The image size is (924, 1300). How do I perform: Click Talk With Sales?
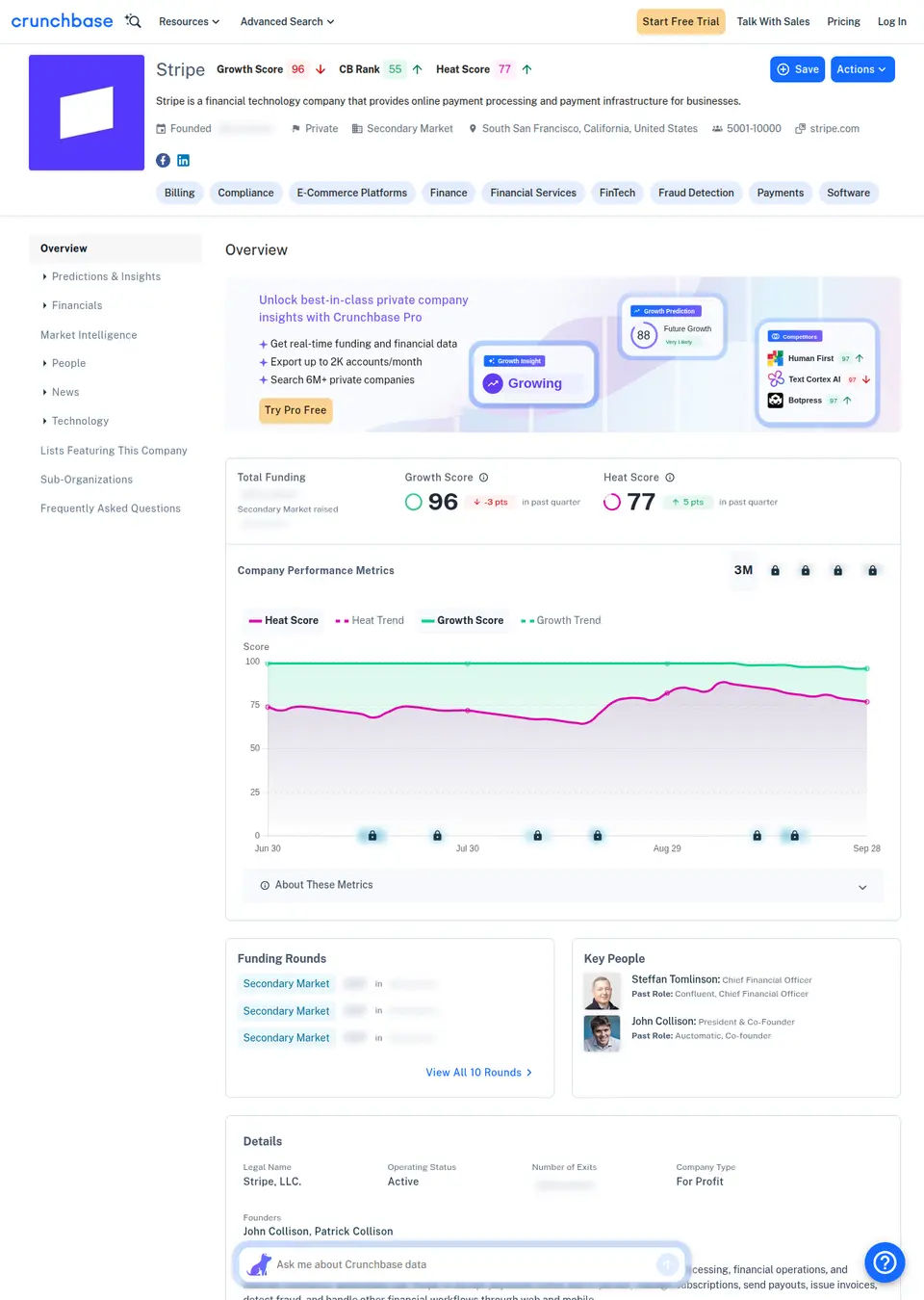773,22
